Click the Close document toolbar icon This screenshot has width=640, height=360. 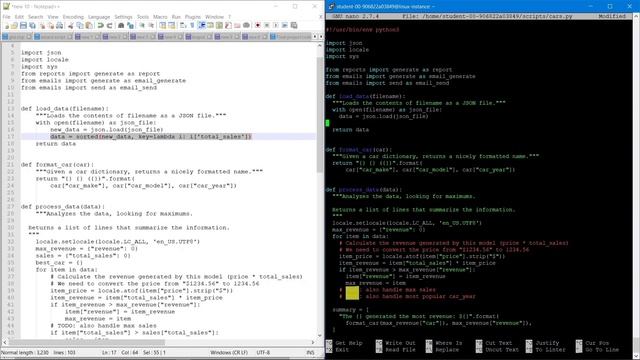click(x=42, y=25)
